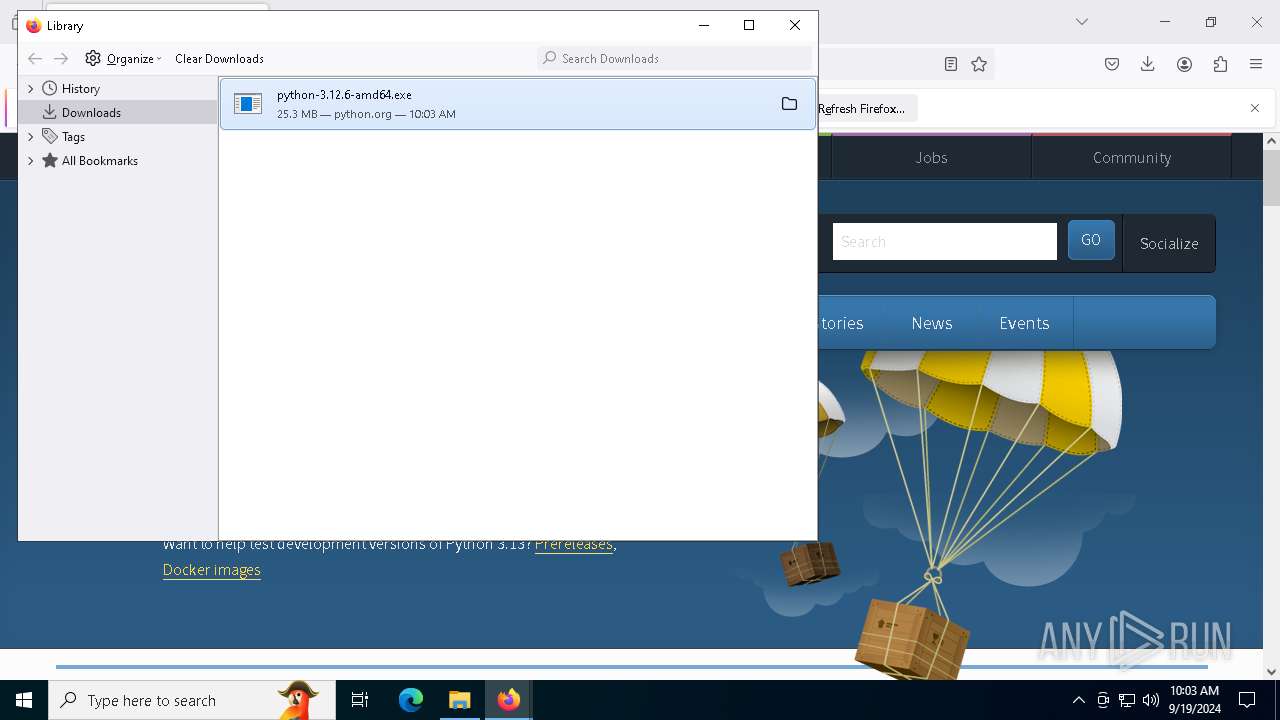The image size is (1280, 720).
Task: Launch Microsoft Edge from taskbar
Action: tap(411, 700)
